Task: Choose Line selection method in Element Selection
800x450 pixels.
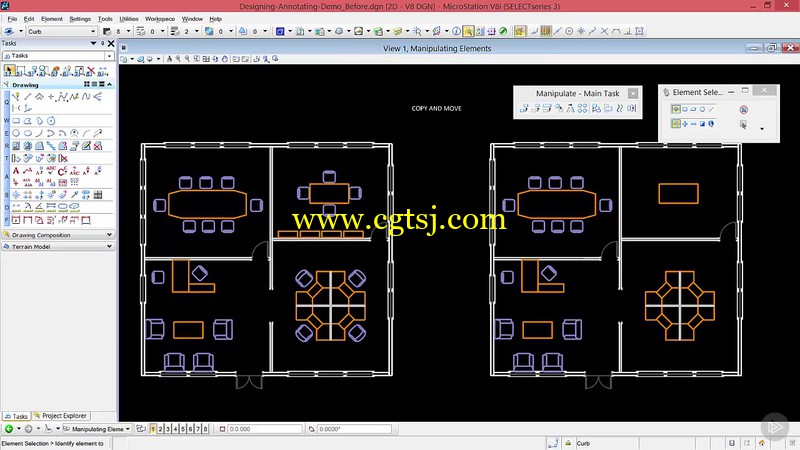Action: 711,109
